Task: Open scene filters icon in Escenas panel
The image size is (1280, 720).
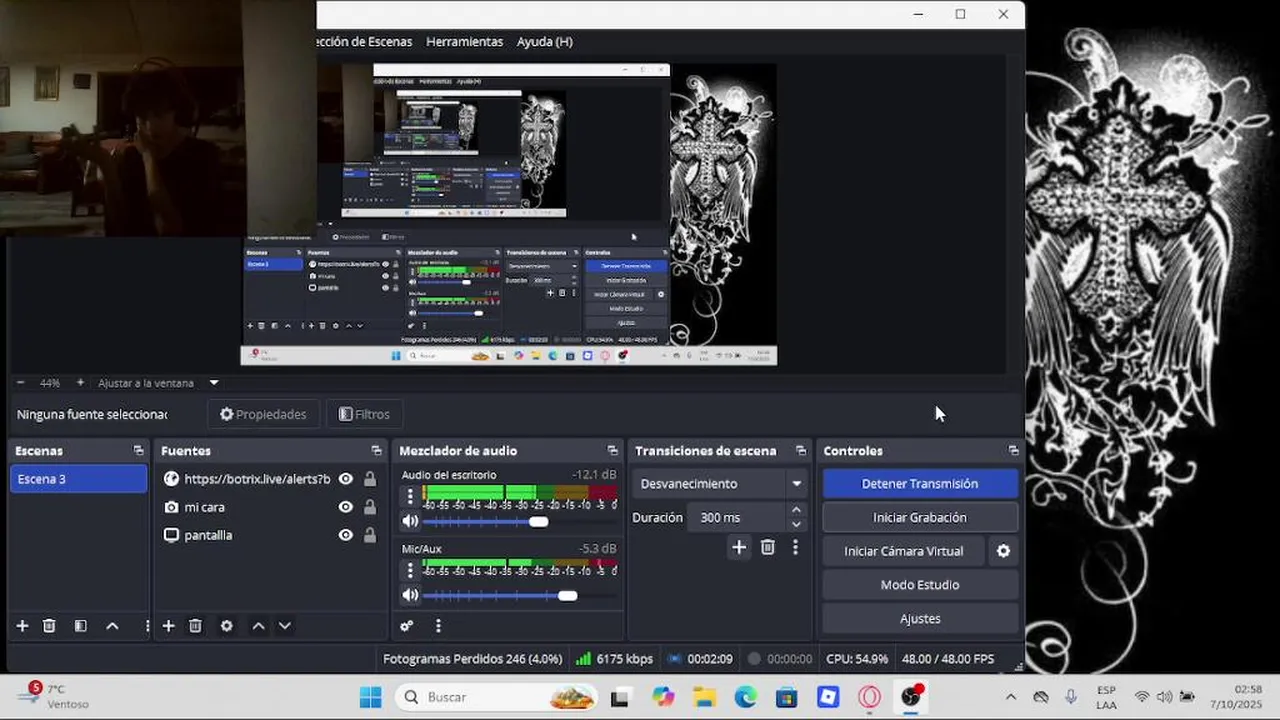Action: (x=81, y=626)
